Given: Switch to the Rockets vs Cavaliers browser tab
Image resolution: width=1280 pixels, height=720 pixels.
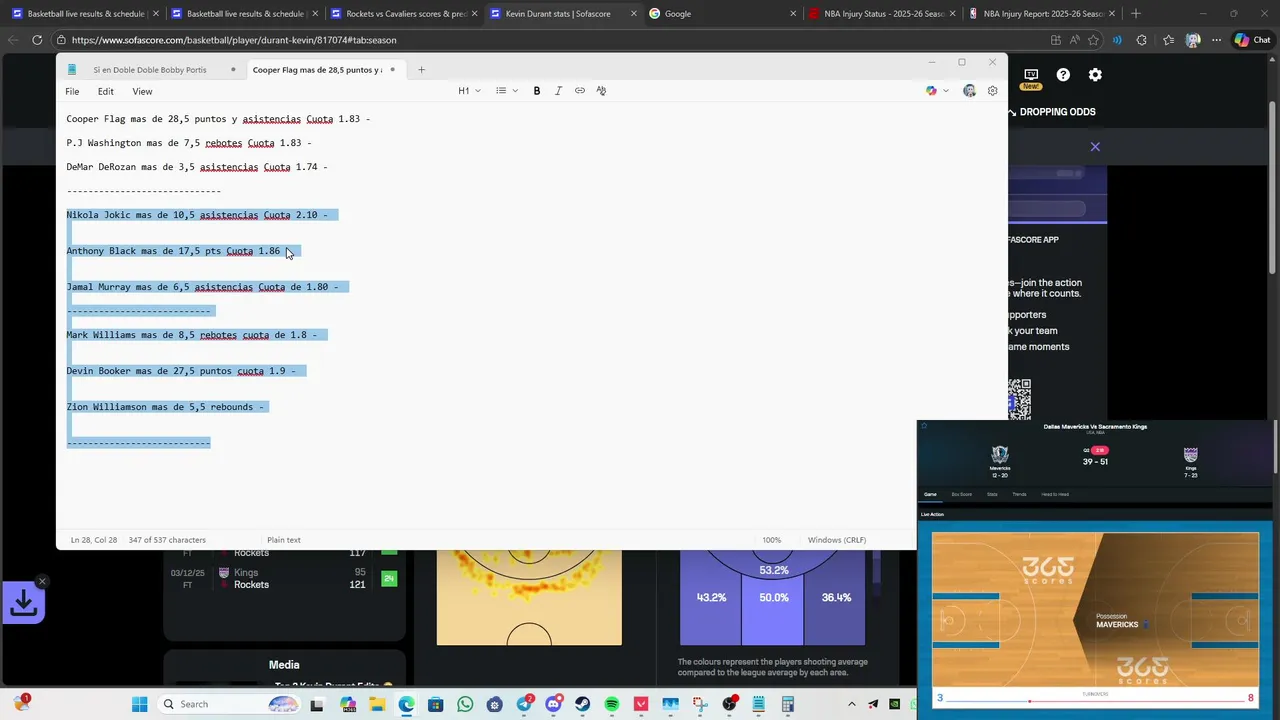Looking at the screenshot, I should [x=405, y=14].
